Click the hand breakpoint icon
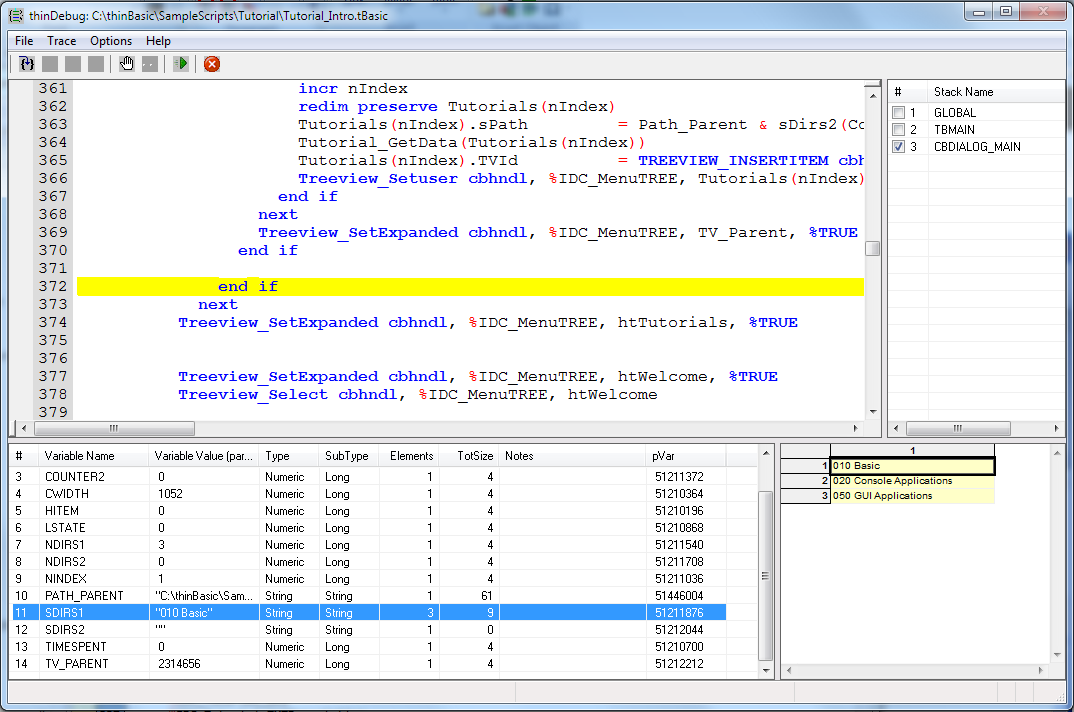This screenshot has height=712, width=1074. point(126,64)
